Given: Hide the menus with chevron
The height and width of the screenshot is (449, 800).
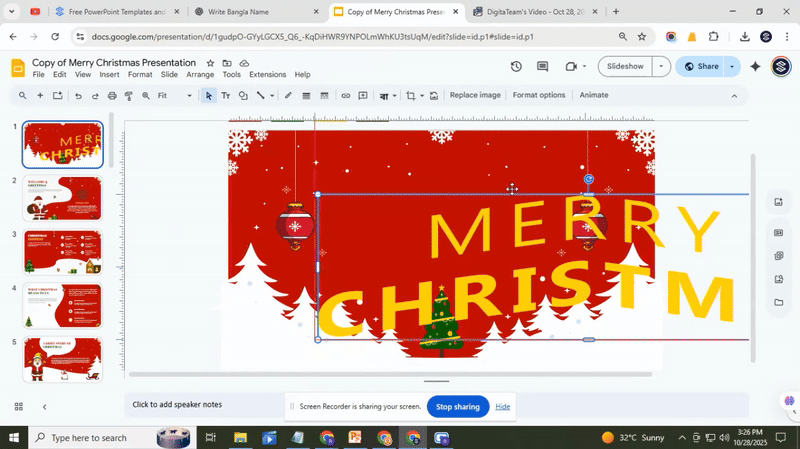Looking at the screenshot, I should (734, 96).
